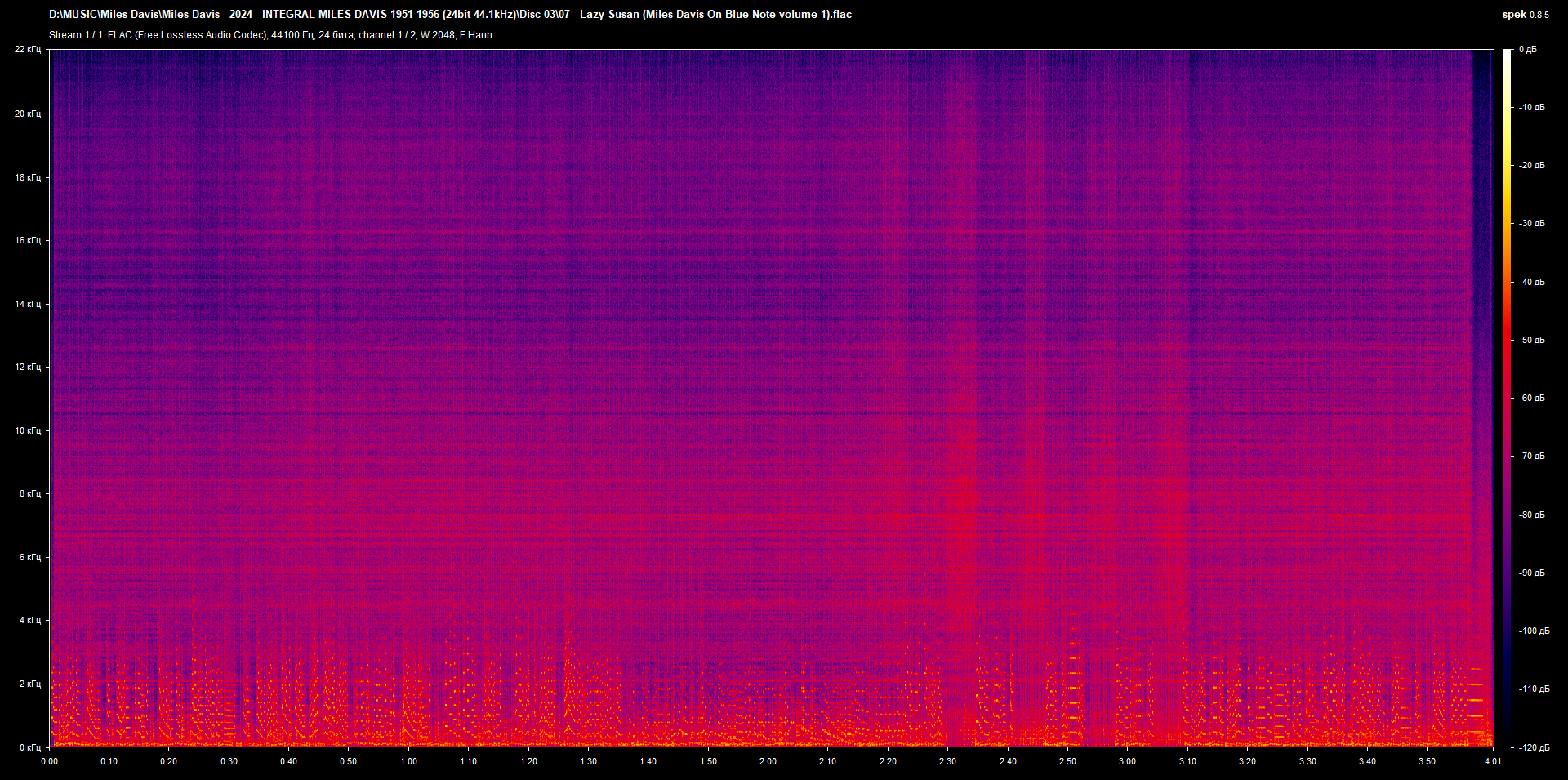Click the -50 дБ color scale label

point(1531,340)
